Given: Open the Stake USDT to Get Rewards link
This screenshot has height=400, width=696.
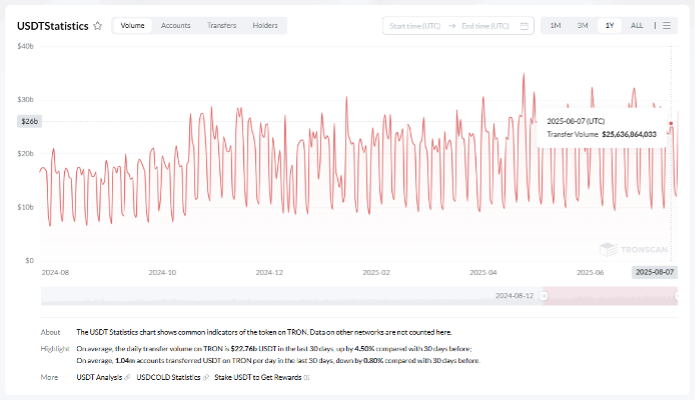Looking at the screenshot, I should pos(257,377).
